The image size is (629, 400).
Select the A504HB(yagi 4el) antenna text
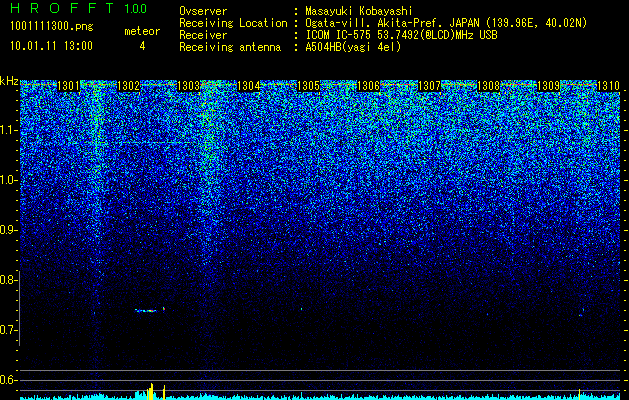353,47
